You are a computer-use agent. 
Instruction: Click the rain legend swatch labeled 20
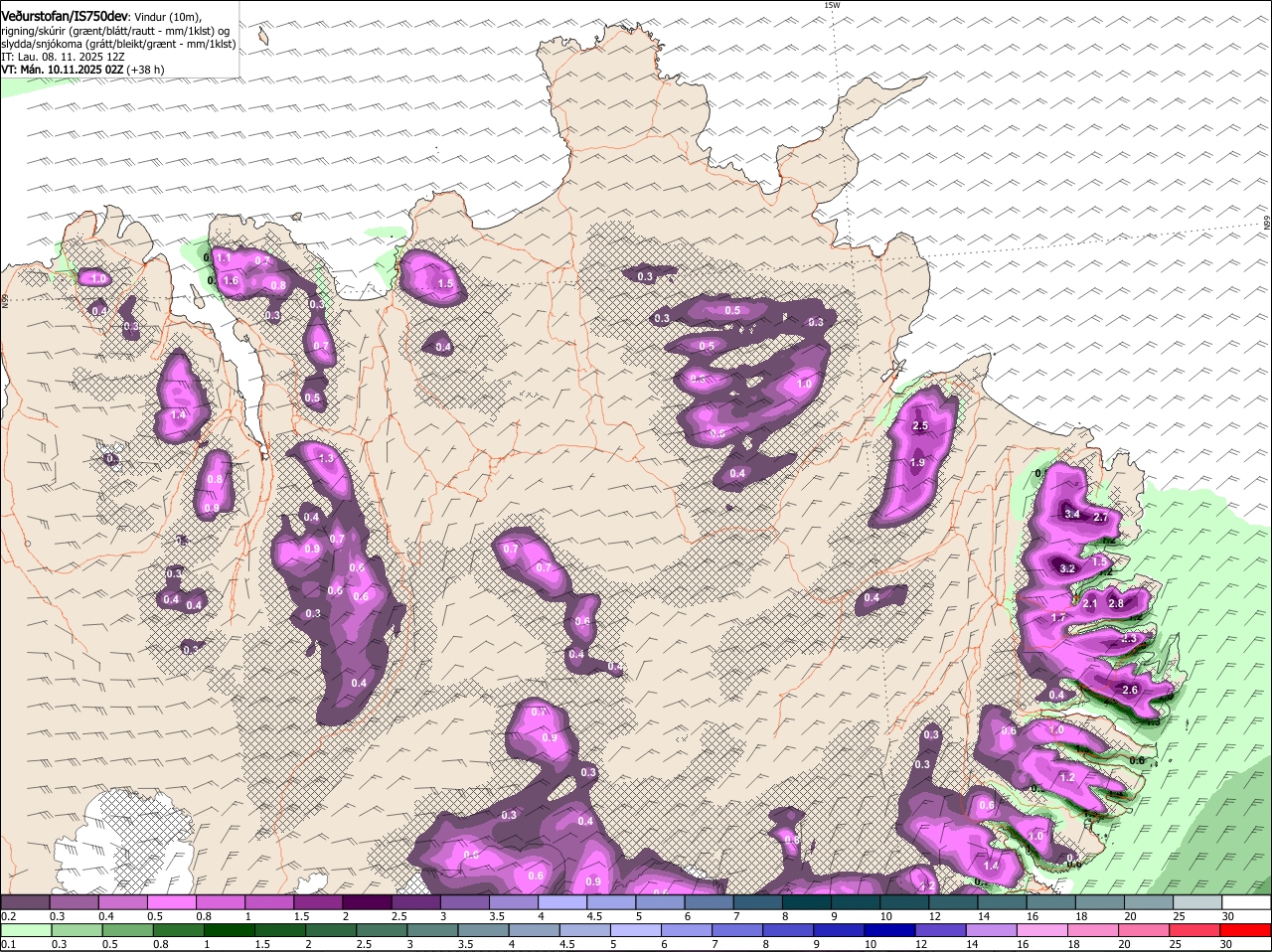point(1145,930)
